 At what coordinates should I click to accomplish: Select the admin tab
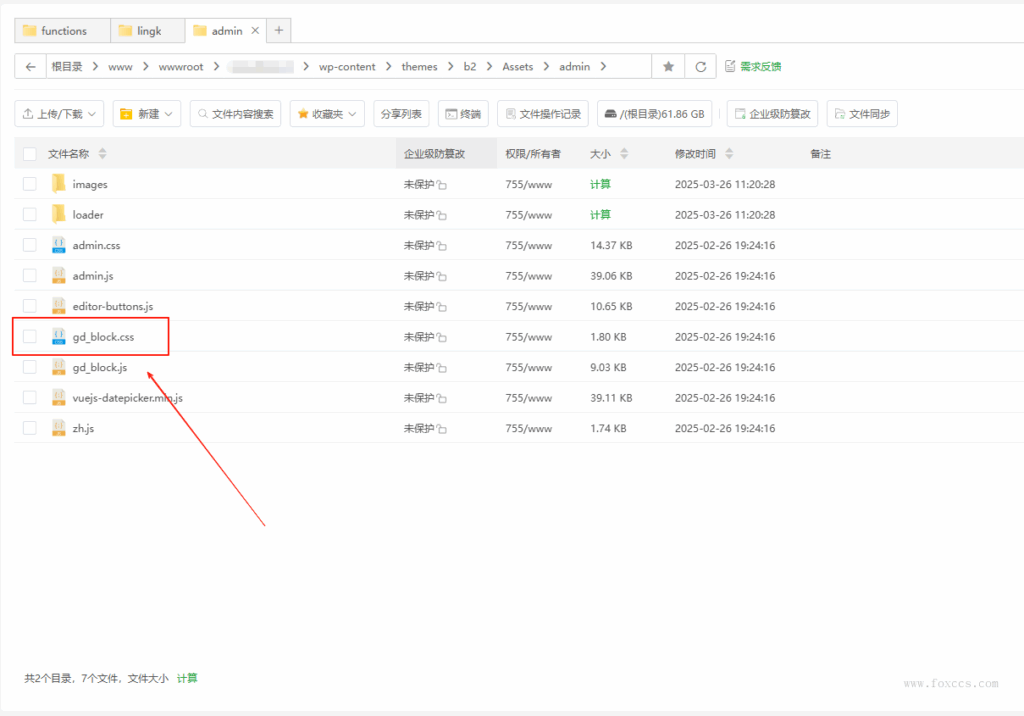point(226,31)
